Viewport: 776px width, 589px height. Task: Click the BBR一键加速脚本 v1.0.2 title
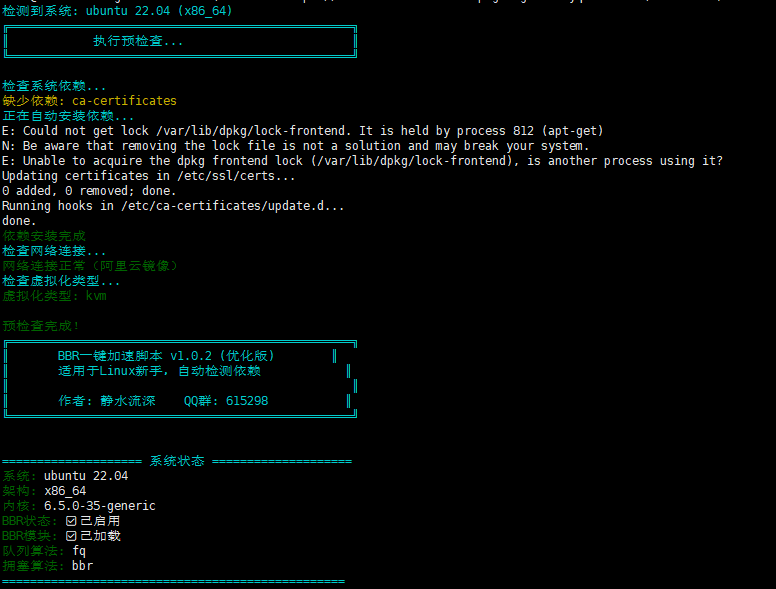[166, 356]
